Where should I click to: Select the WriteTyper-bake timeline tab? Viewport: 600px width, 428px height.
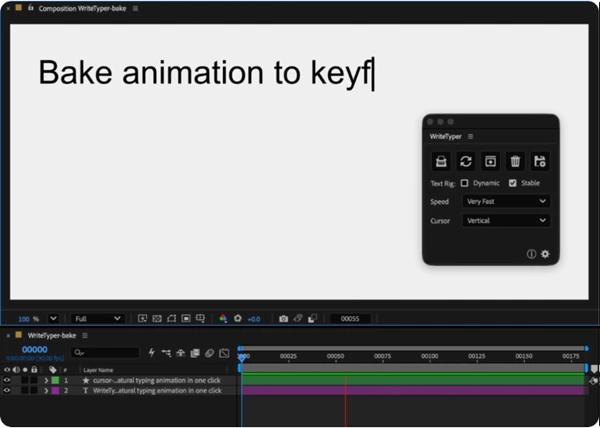pos(52,335)
